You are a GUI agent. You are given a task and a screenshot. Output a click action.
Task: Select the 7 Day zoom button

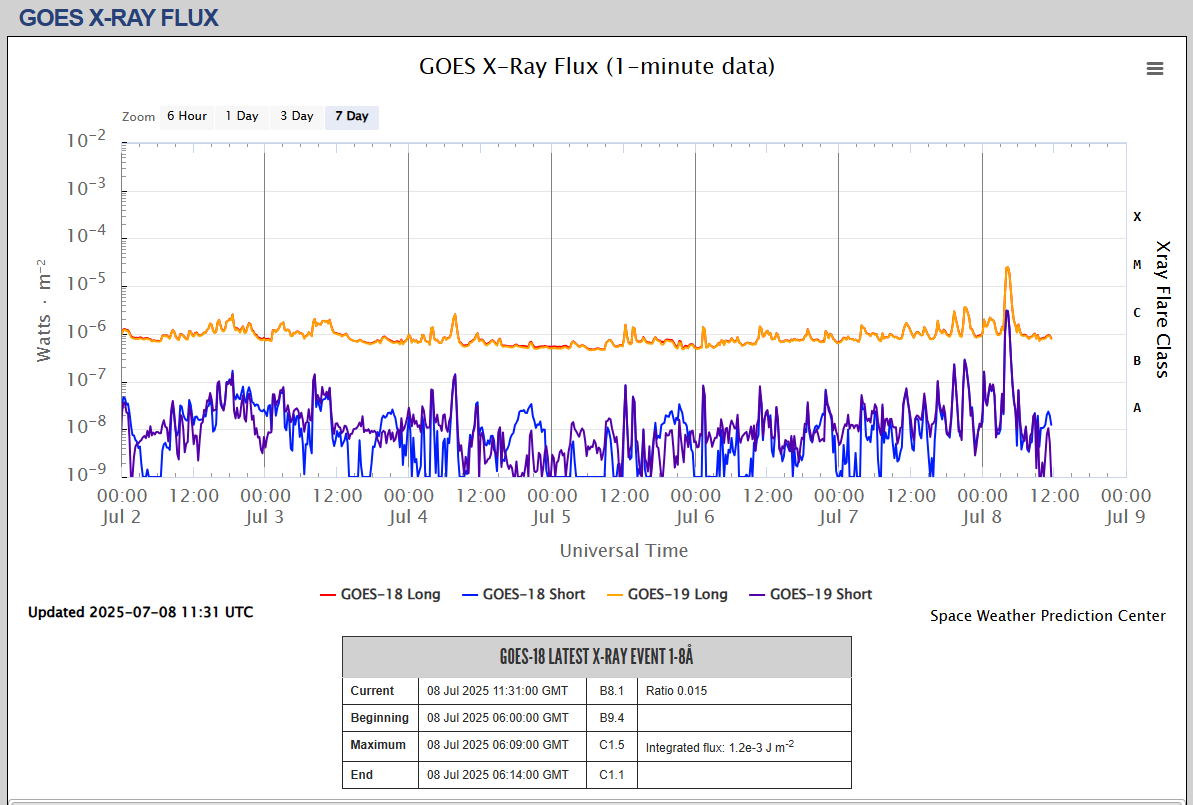pos(352,116)
